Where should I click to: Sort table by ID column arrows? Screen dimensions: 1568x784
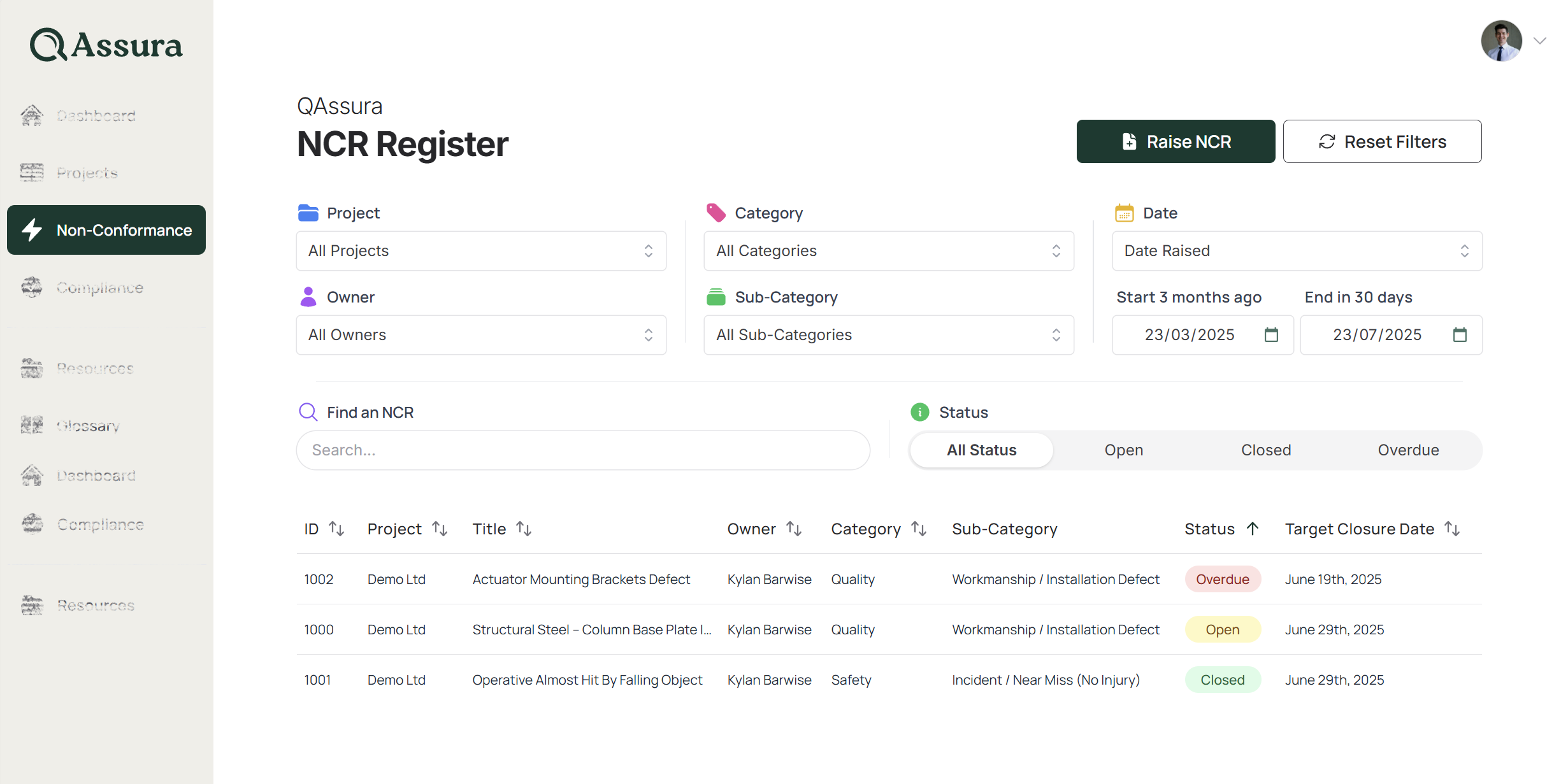336,529
